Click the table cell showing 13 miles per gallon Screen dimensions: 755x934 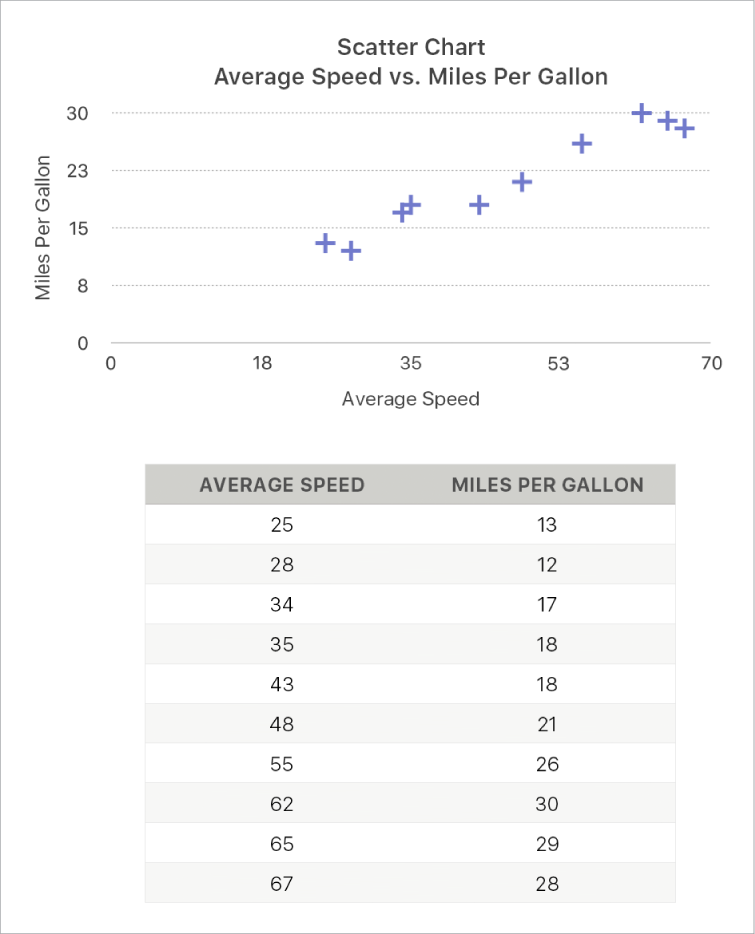point(547,525)
